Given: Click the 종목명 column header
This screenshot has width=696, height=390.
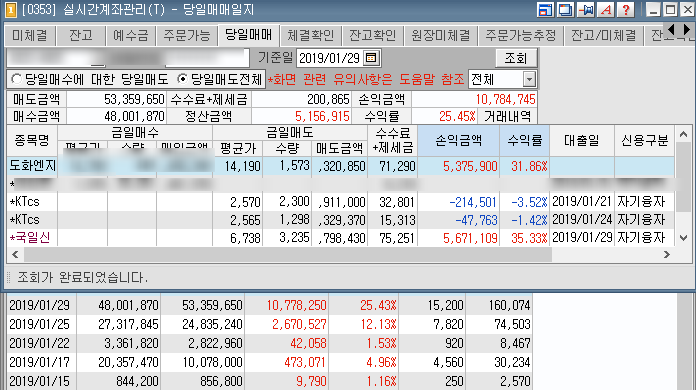Looking at the screenshot, I should pos(32,141).
